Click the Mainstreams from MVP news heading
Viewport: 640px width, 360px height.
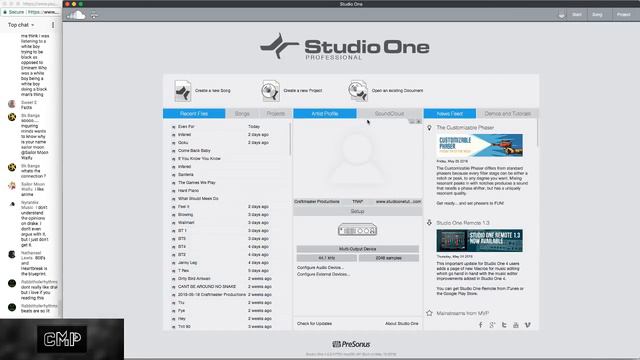click(463, 313)
